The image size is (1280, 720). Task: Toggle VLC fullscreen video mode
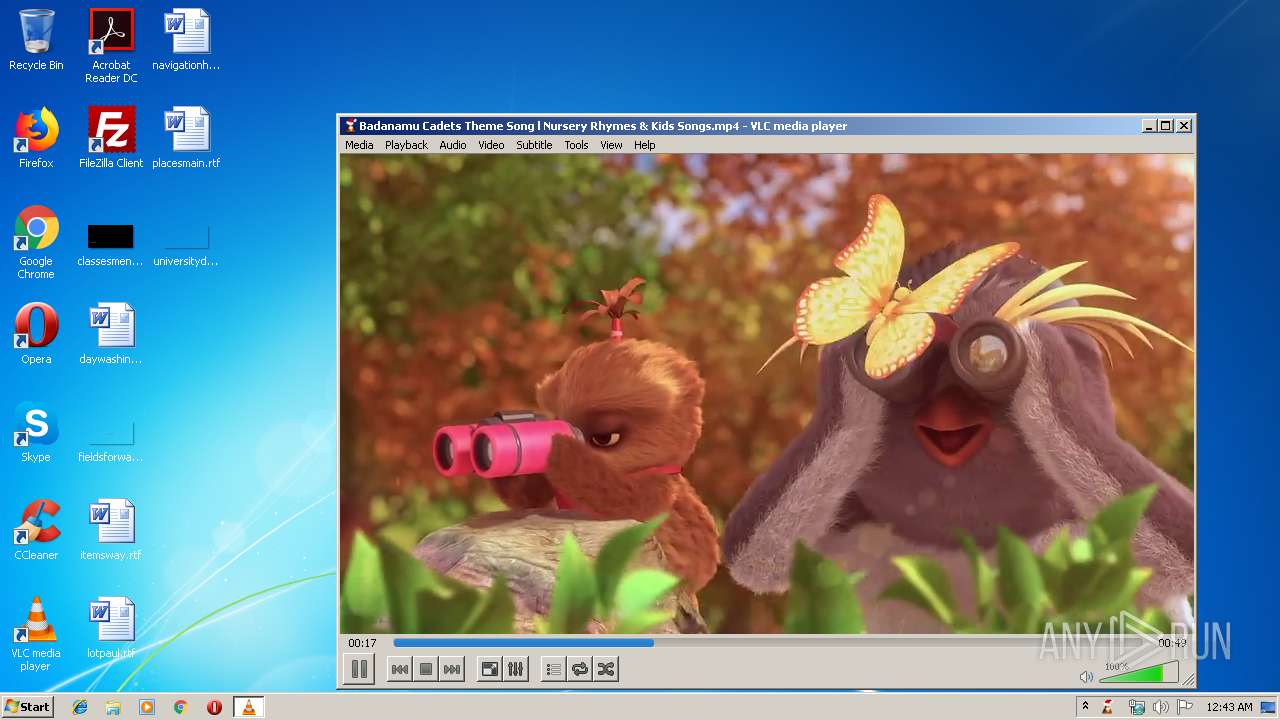pyautogui.click(x=490, y=669)
